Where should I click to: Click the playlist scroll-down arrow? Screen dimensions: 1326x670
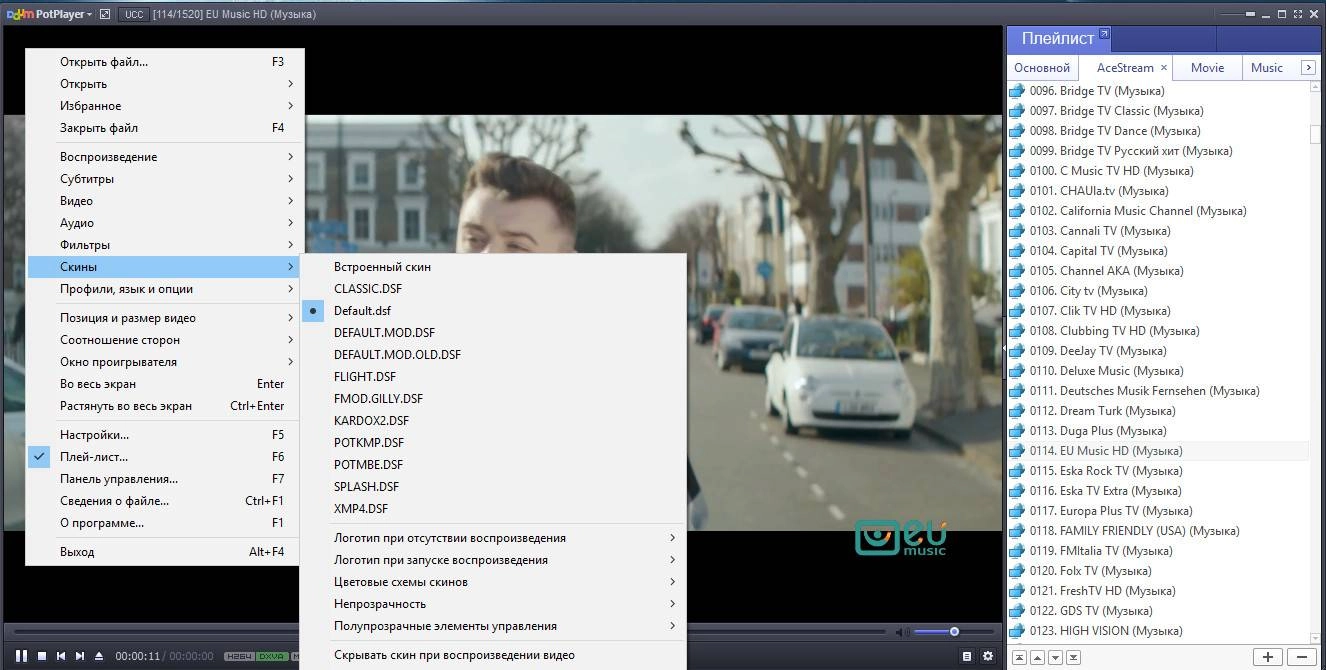[1316, 637]
